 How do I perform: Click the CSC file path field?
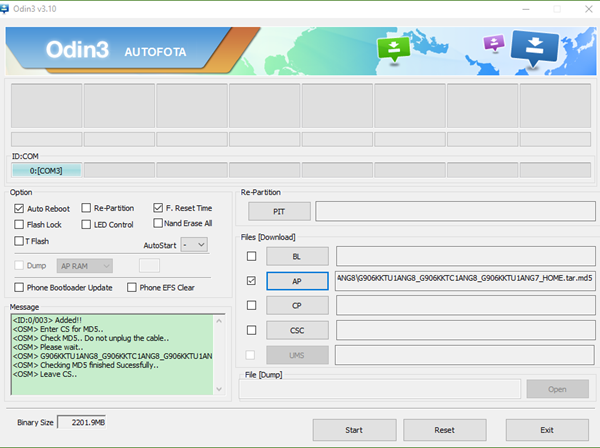(466, 330)
